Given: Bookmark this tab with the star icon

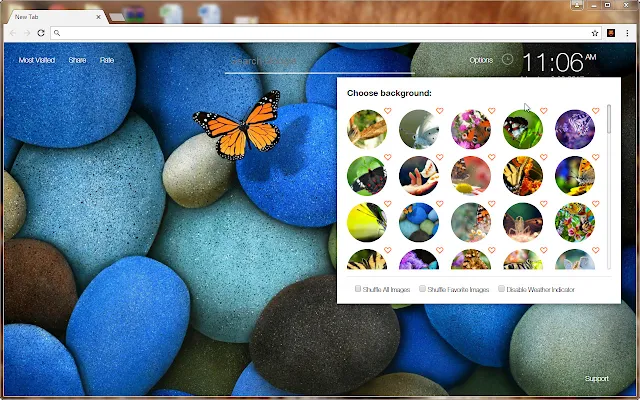Looking at the screenshot, I should (x=595, y=33).
